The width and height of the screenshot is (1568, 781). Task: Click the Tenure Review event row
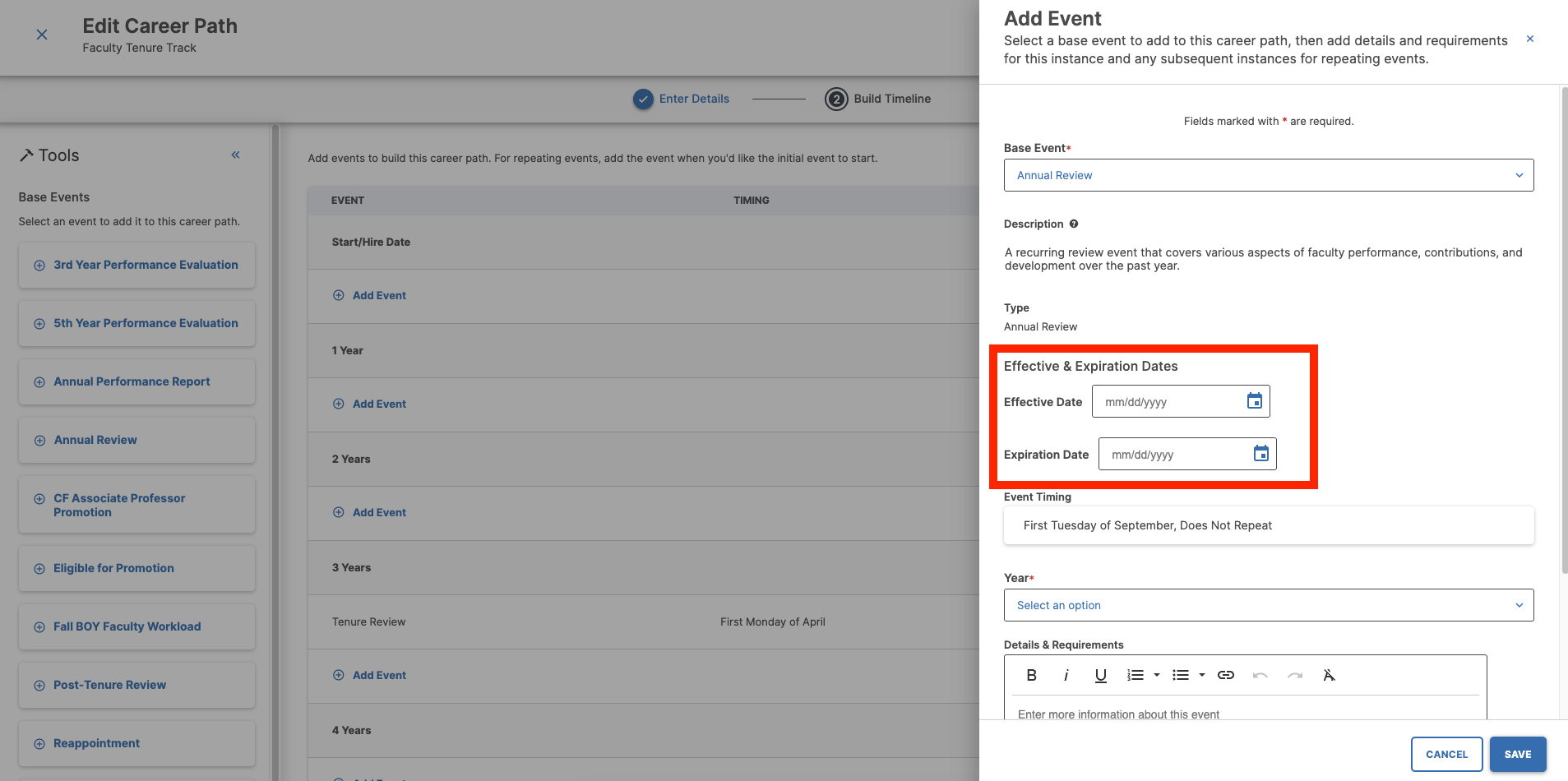[x=643, y=622]
